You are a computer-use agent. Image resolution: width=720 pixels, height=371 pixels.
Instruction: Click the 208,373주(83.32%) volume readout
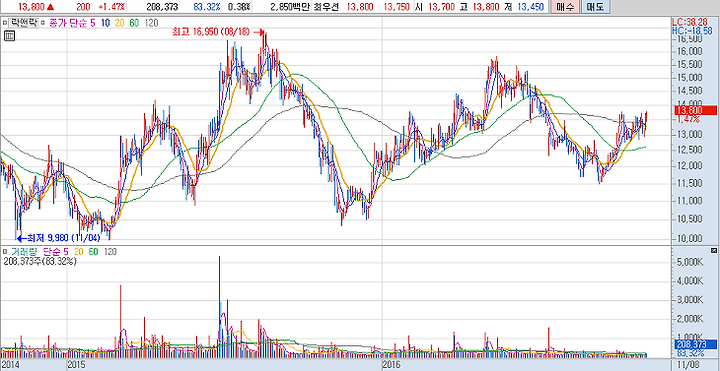39,261
